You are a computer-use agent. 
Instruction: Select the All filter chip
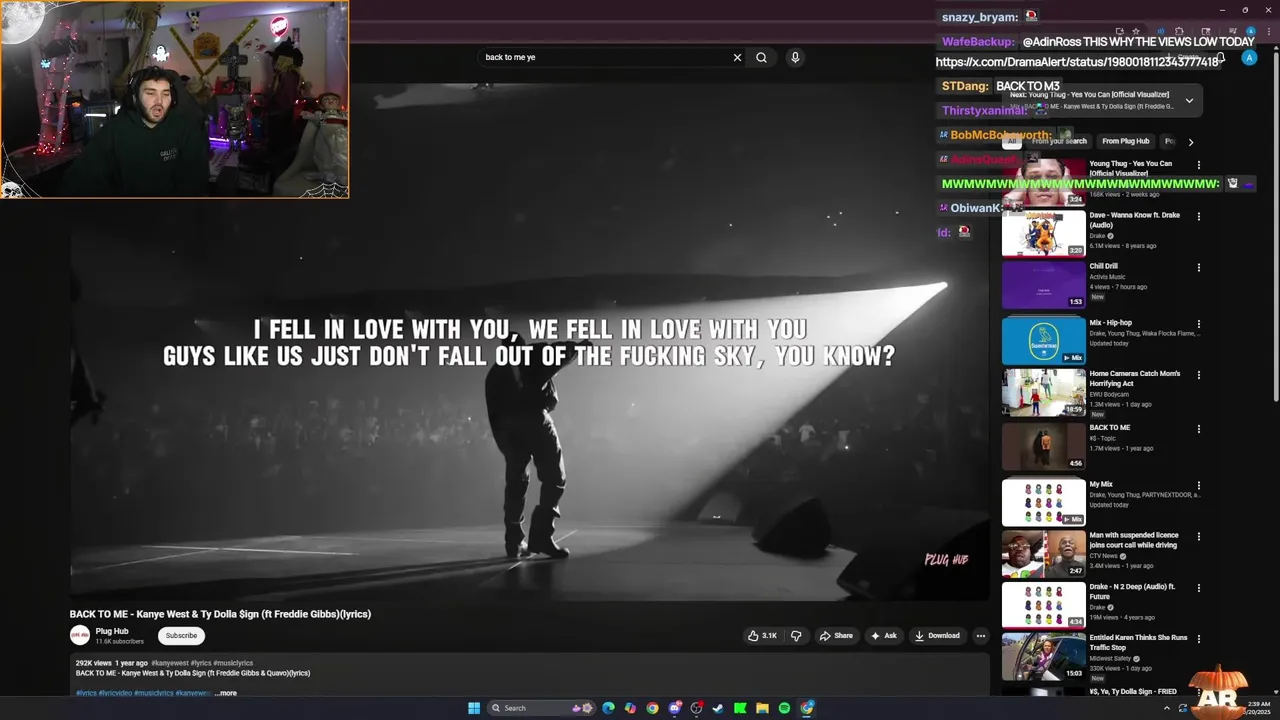tap(1011, 141)
